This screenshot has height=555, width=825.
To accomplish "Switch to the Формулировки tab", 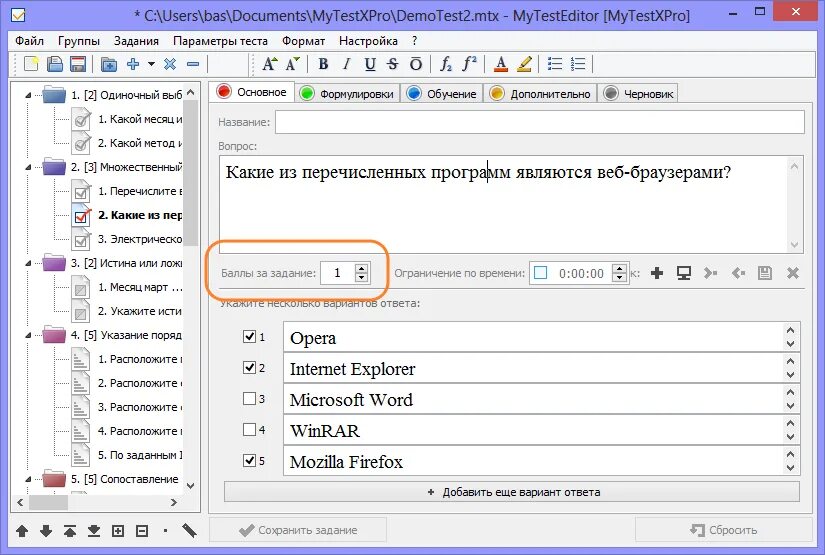I will pos(347,94).
